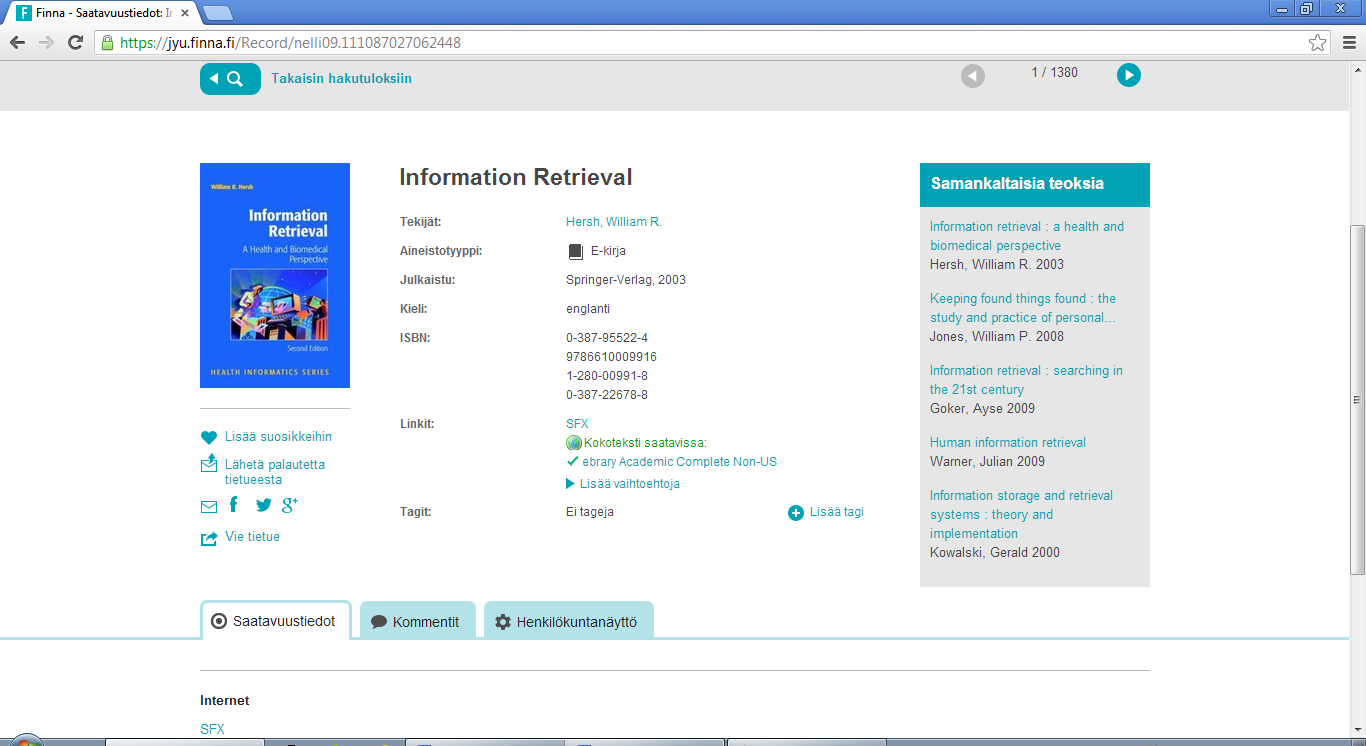This screenshot has width=1366, height=746.
Task: Open the Chrome menu icon
Action: tap(1347, 42)
